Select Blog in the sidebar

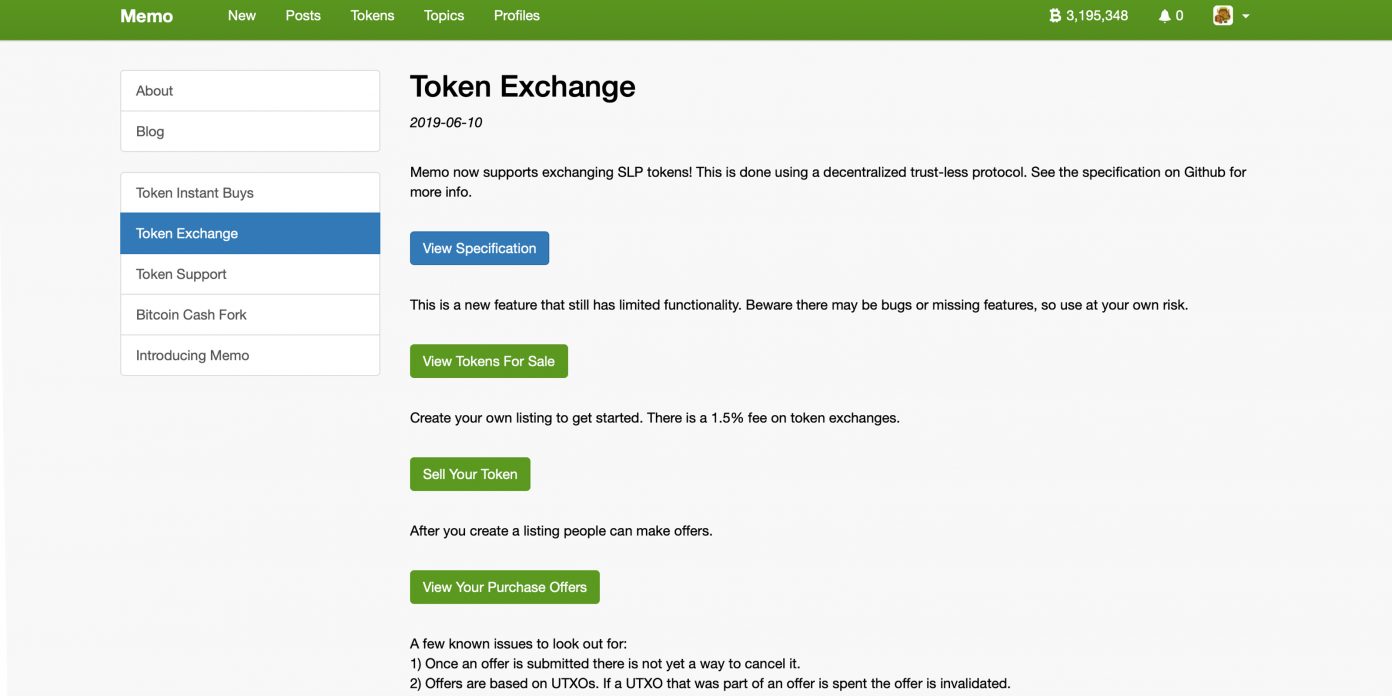pos(250,131)
